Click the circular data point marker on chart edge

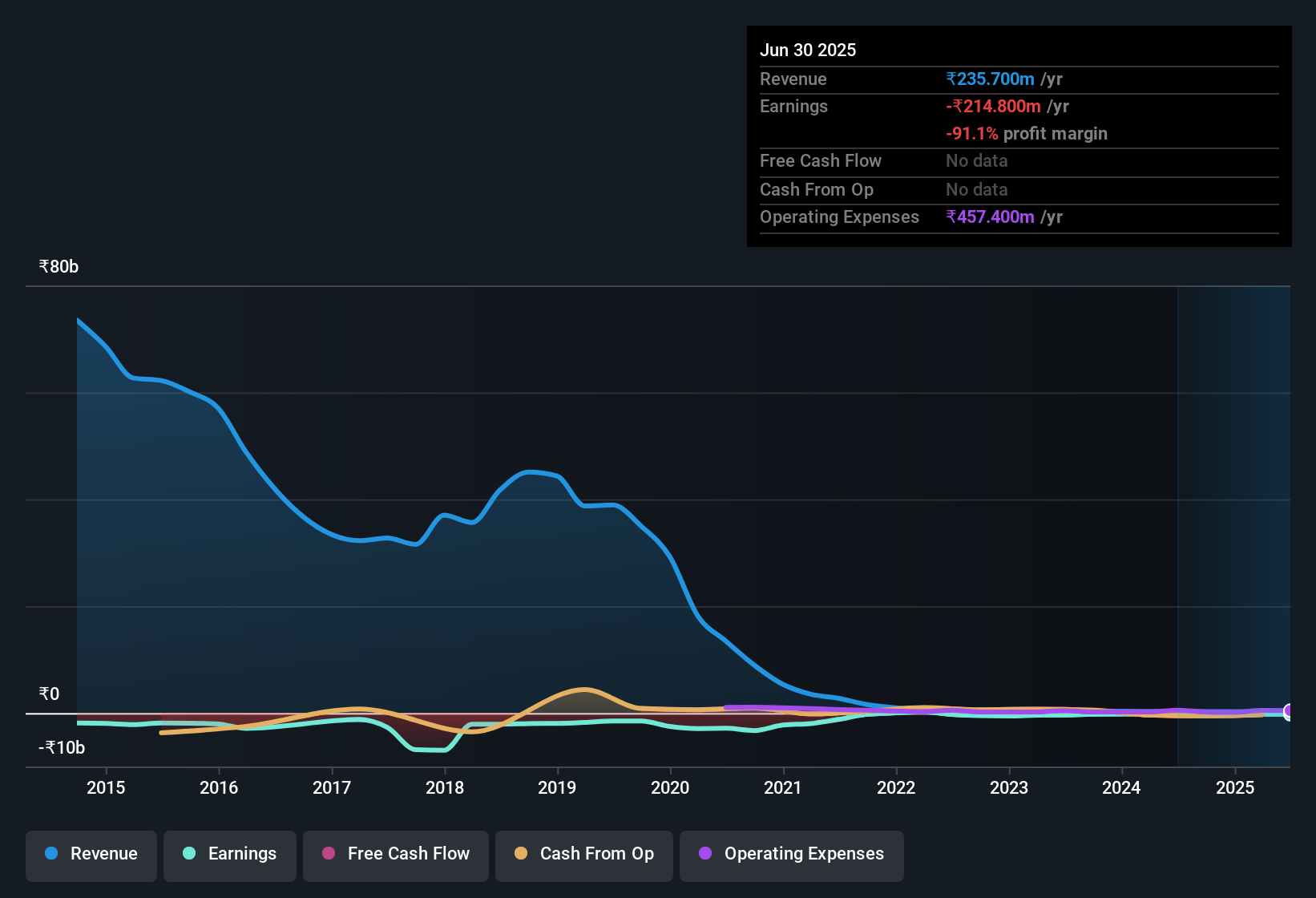coord(1288,712)
